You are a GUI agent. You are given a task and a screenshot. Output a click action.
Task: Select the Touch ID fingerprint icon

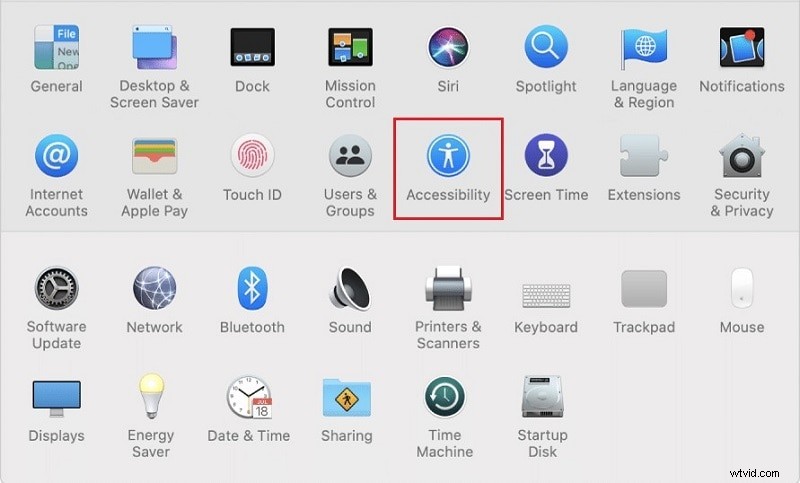[252, 156]
